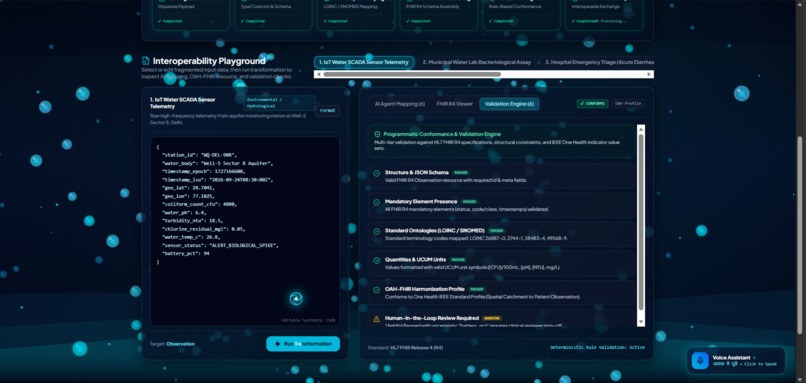The height and width of the screenshot is (383, 806).
Task: Open the Validation Engine tab
Action: pyautogui.click(x=509, y=104)
